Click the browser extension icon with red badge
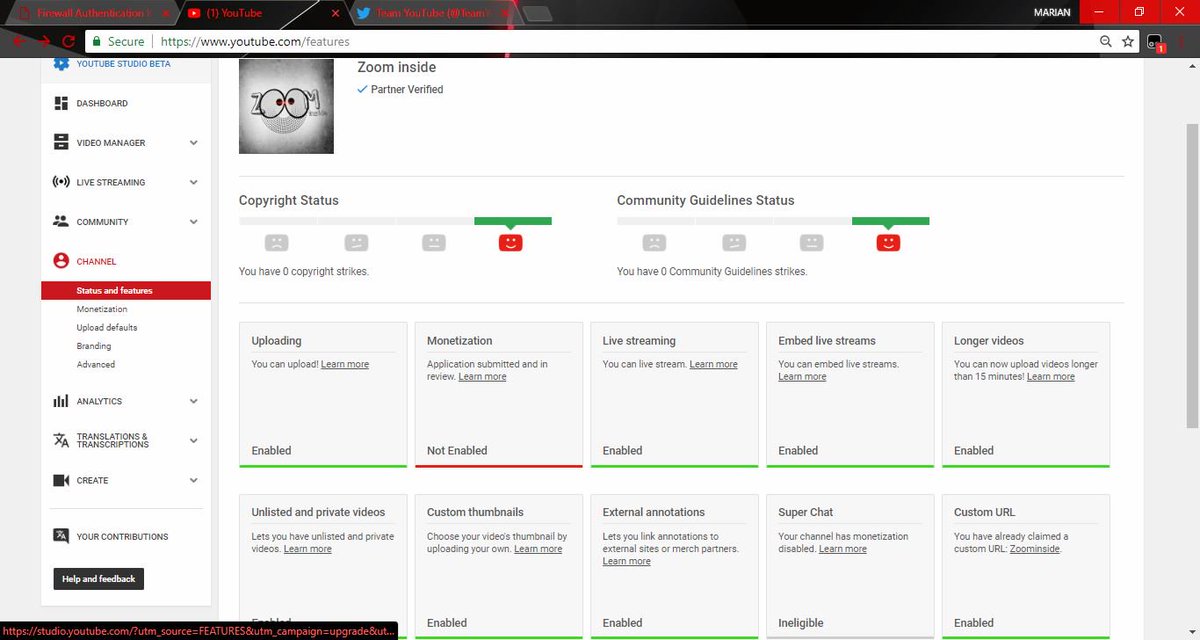 [x=1155, y=43]
